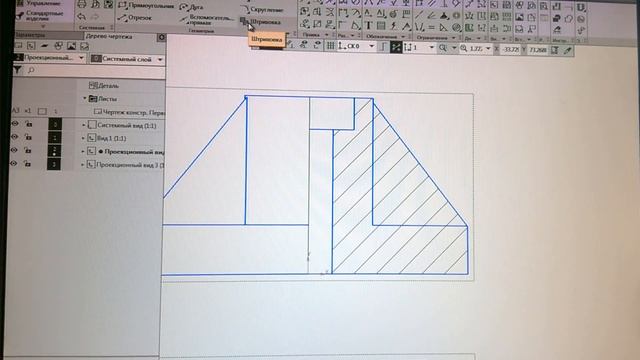The height and width of the screenshot is (360, 640).
Task: Click the gear settings icon on tree panel
Action: point(162,37)
